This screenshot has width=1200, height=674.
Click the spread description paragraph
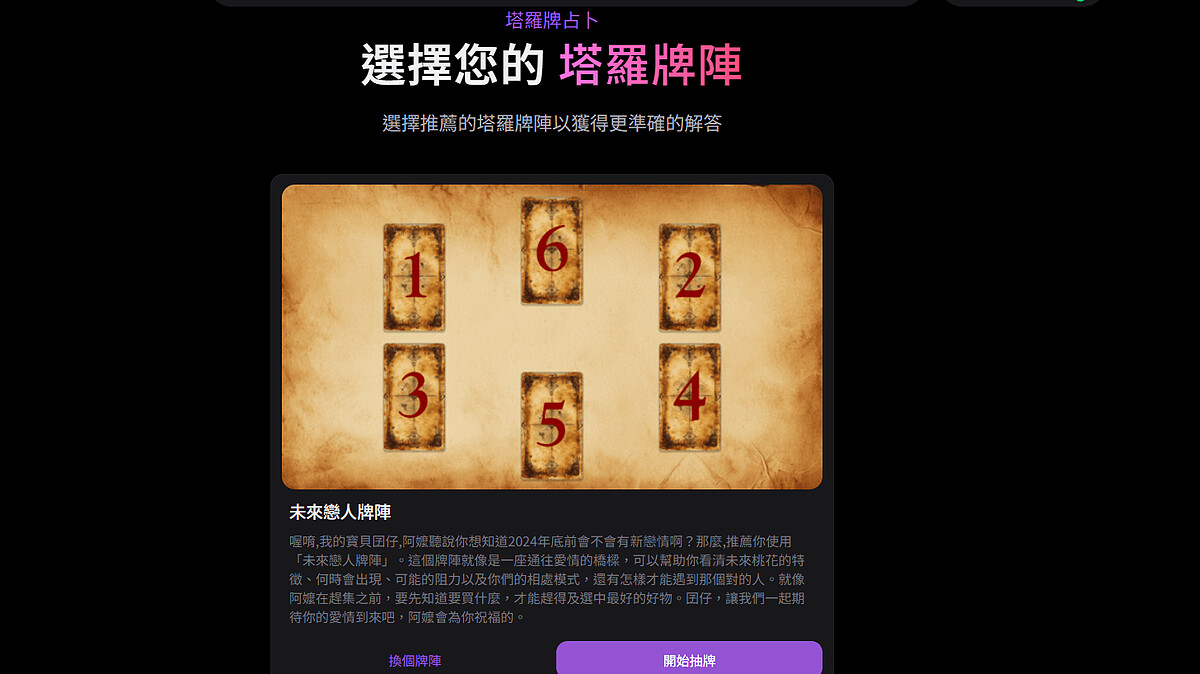[x=548, y=579]
